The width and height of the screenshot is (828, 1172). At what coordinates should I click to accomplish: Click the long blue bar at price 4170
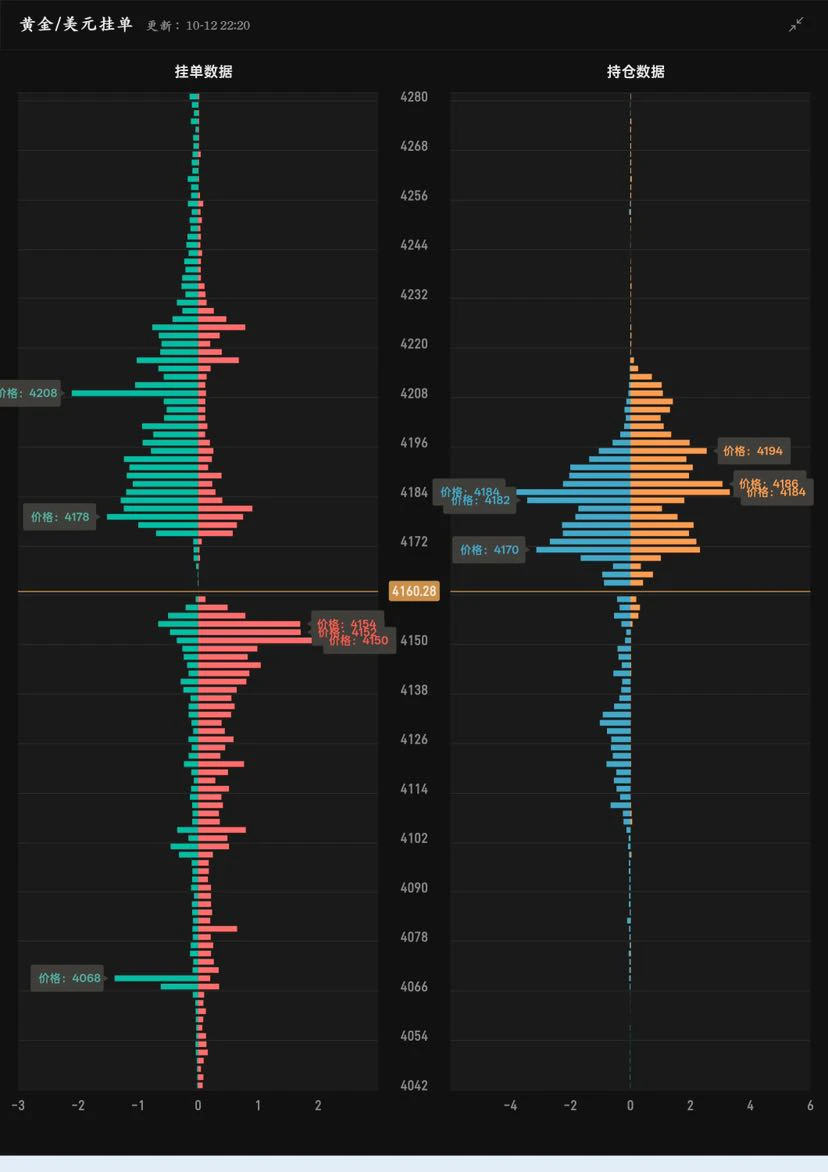click(584, 550)
